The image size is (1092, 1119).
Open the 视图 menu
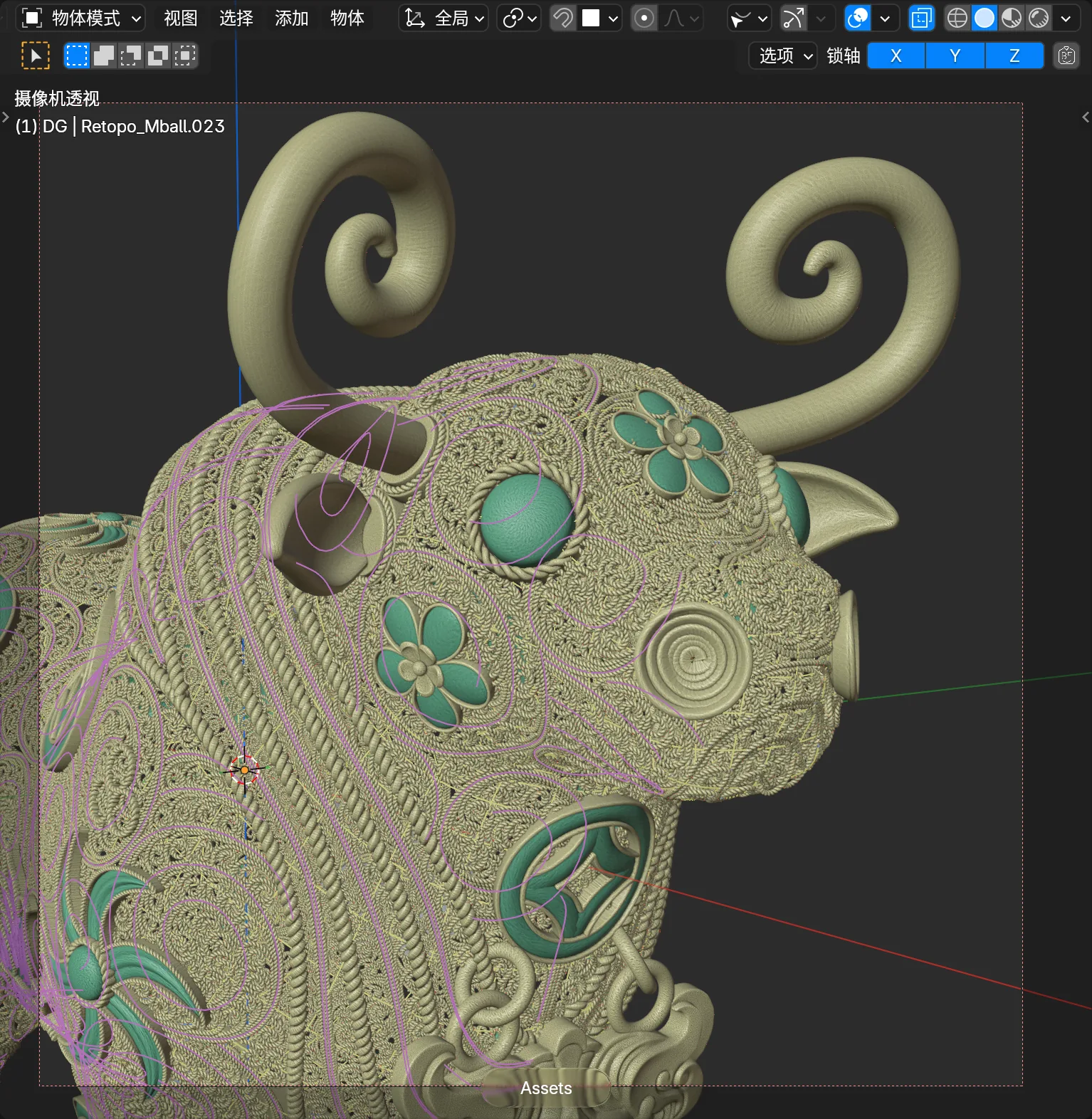click(180, 18)
